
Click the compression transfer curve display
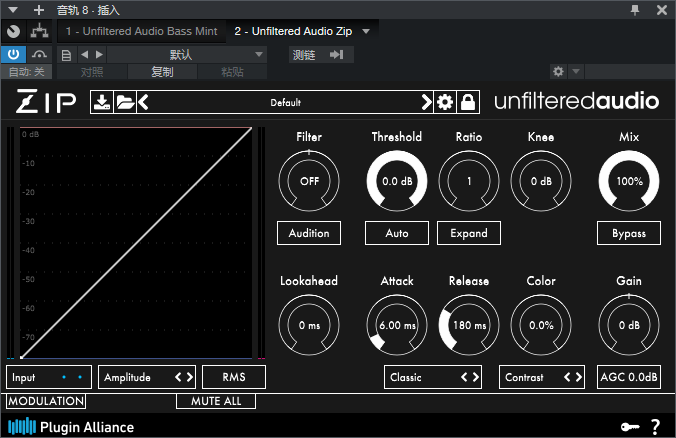(136, 243)
